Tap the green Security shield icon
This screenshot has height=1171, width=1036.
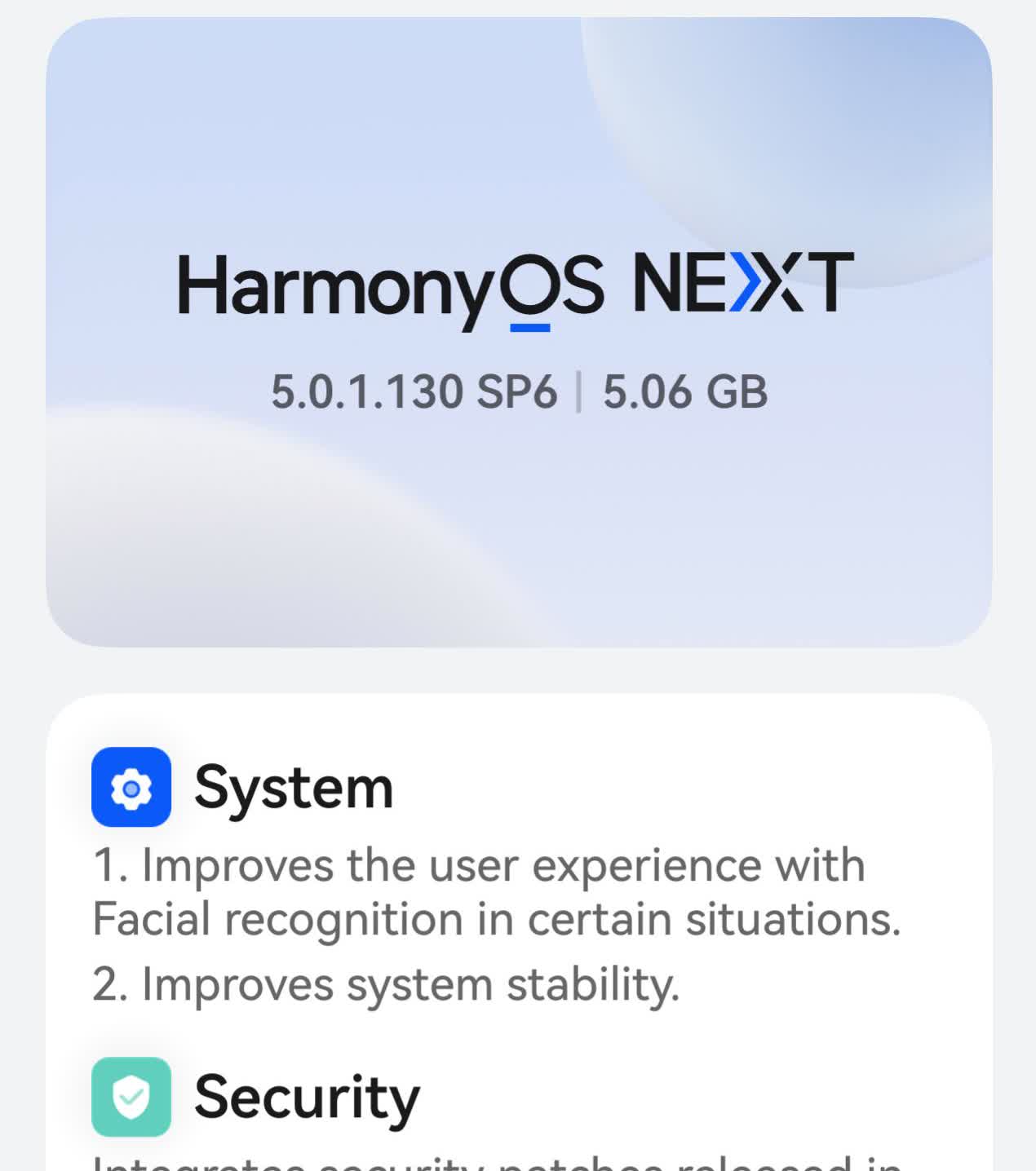131,1097
